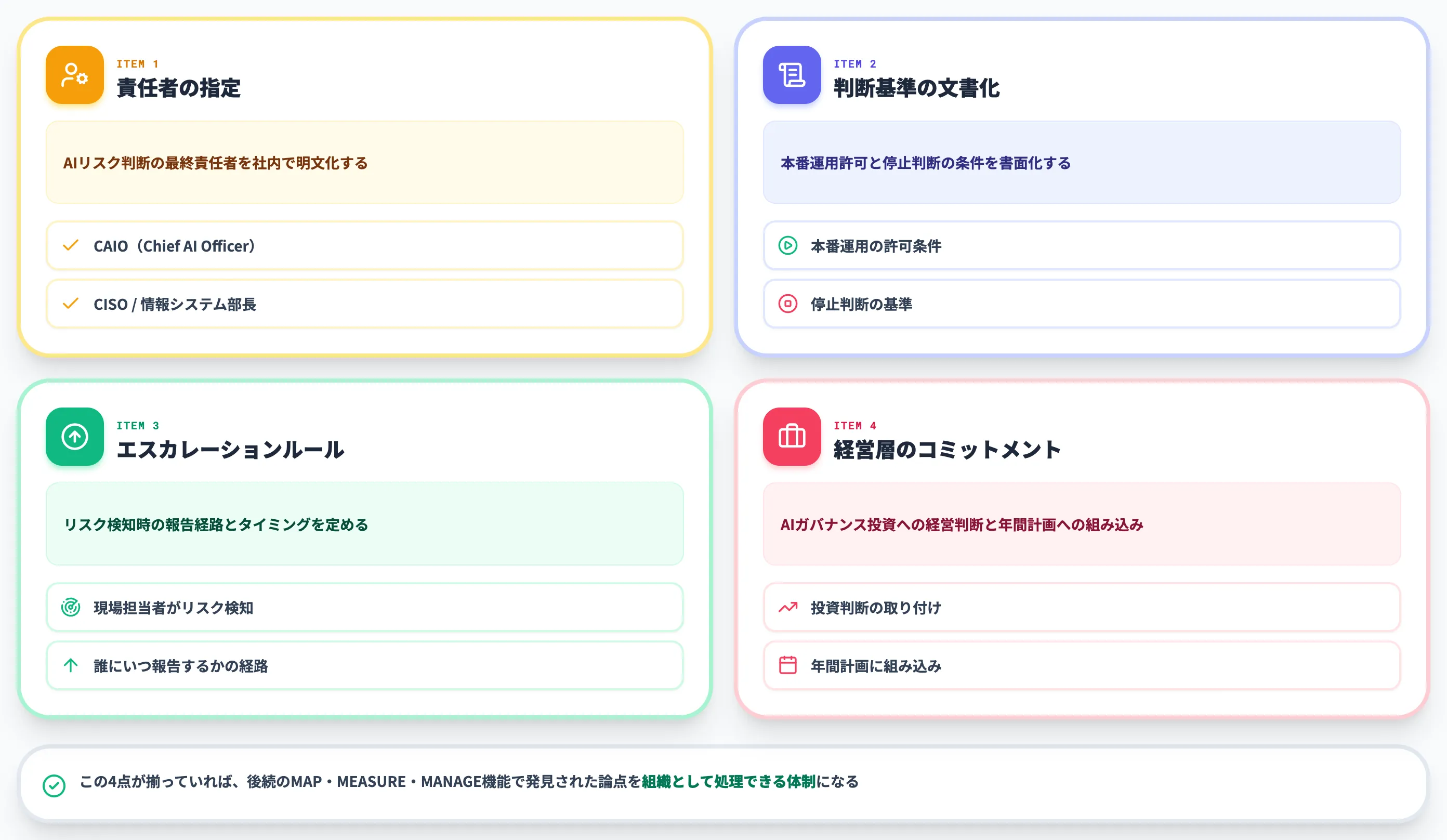Click the play circle icon beside 本番運用の許可条件

(x=788, y=246)
